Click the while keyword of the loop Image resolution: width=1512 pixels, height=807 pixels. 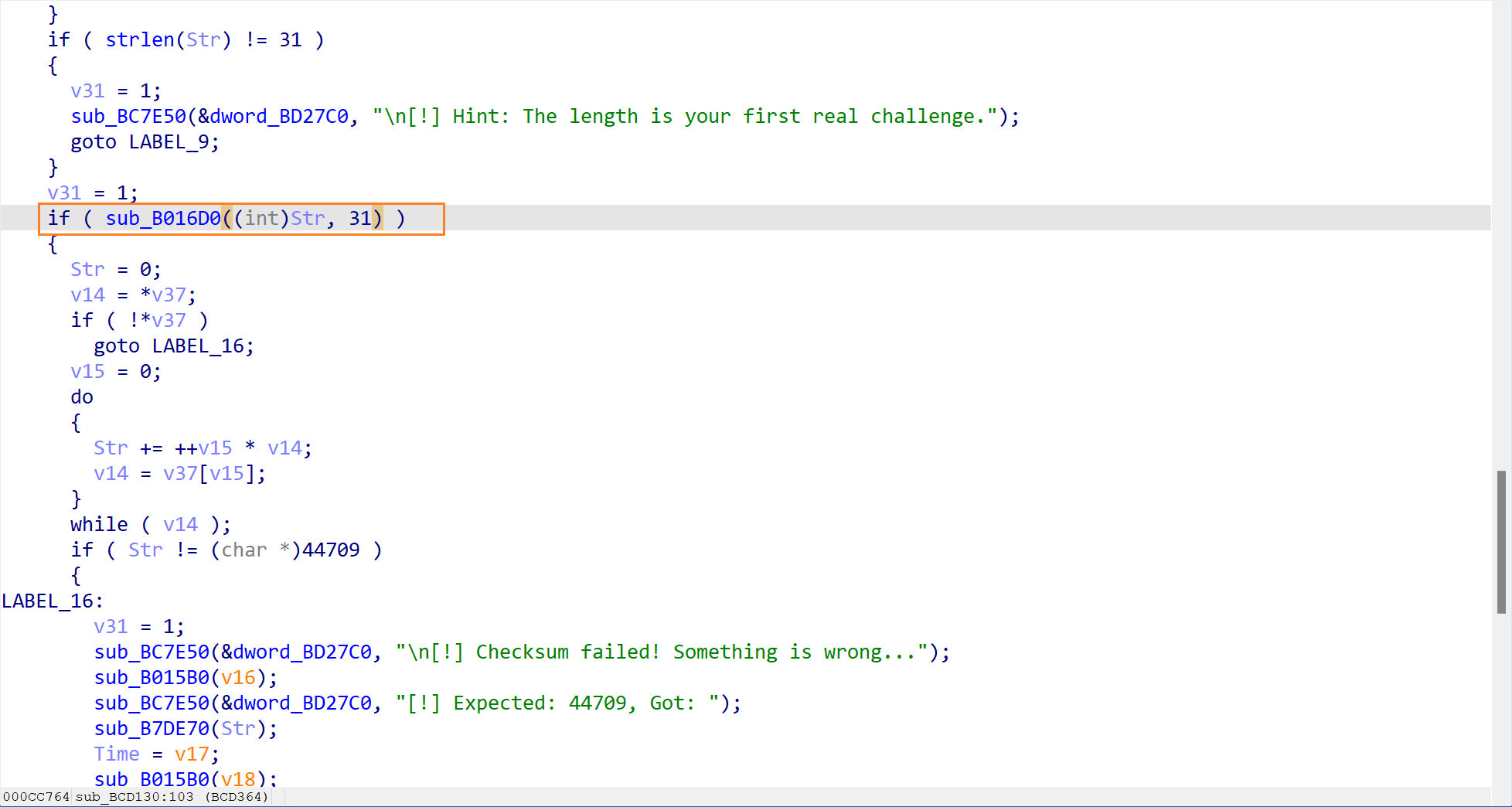pyautogui.click(x=99, y=525)
